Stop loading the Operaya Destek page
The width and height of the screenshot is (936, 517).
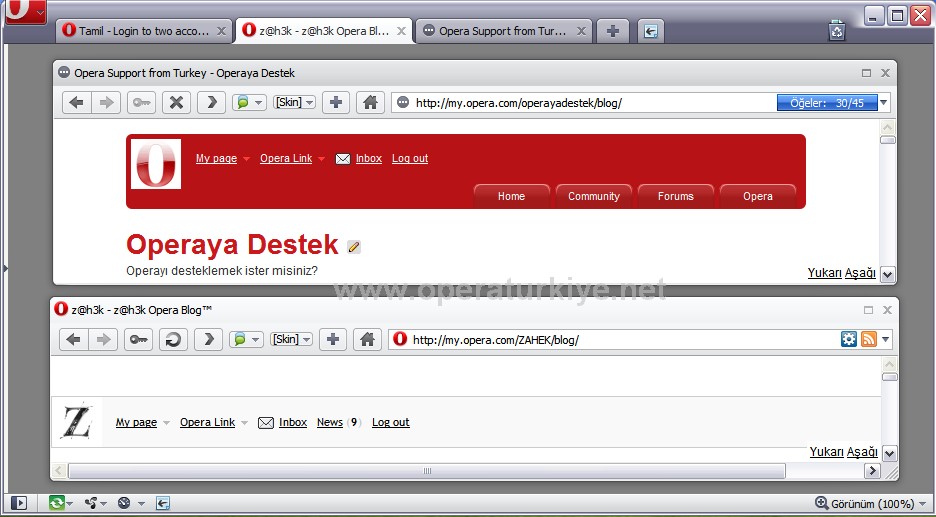176,103
